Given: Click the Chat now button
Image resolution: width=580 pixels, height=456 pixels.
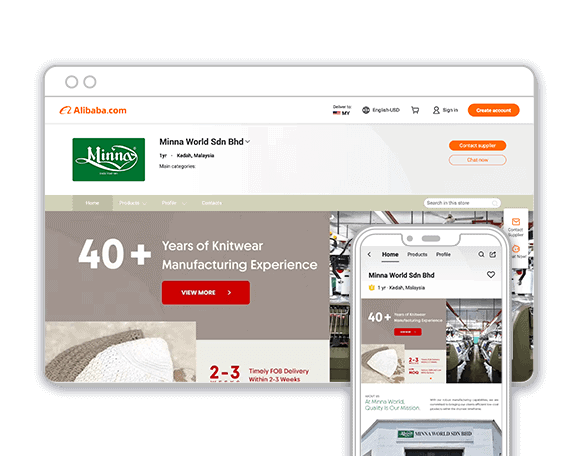Looking at the screenshot, I should 478,160.
